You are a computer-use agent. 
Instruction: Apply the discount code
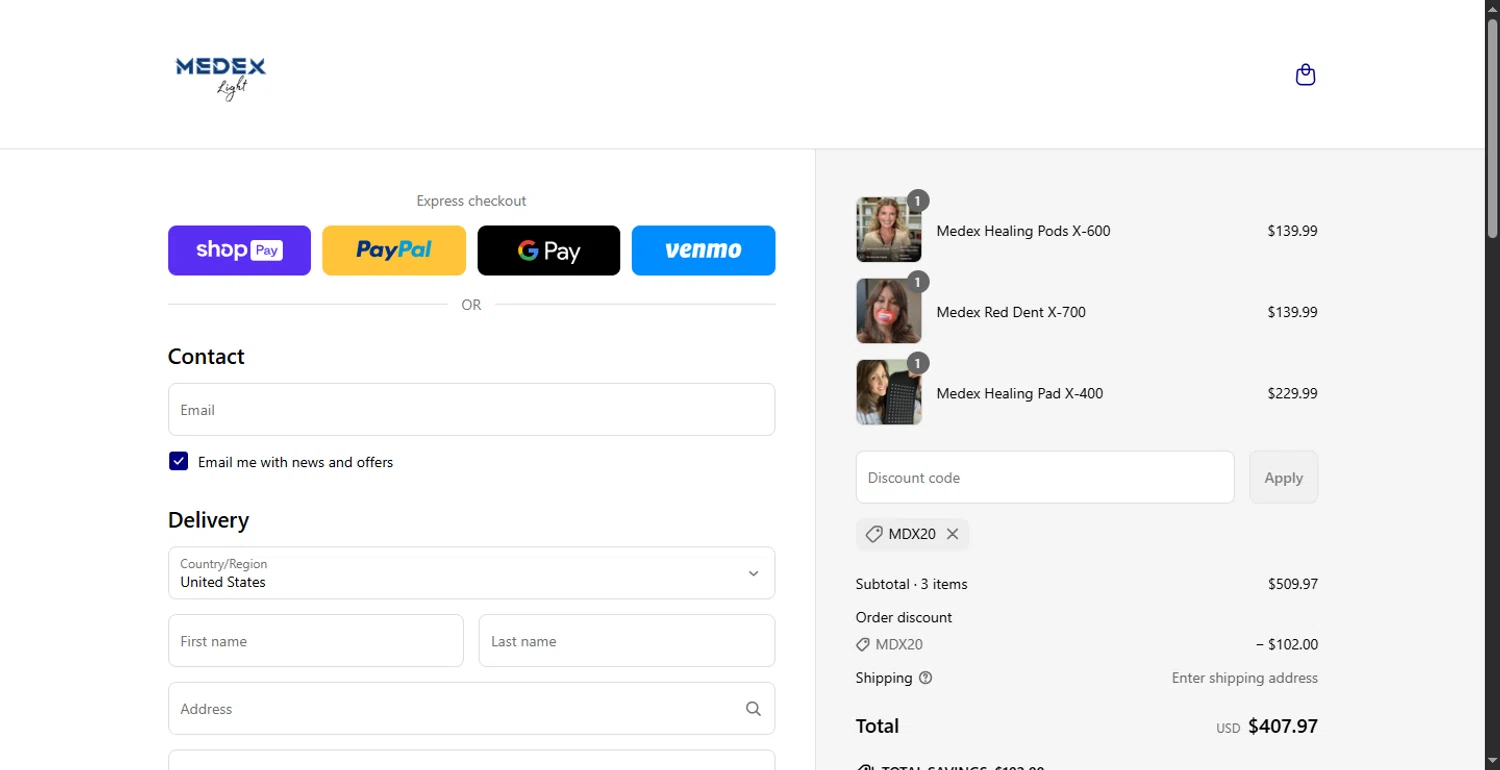coord(1283,477)
